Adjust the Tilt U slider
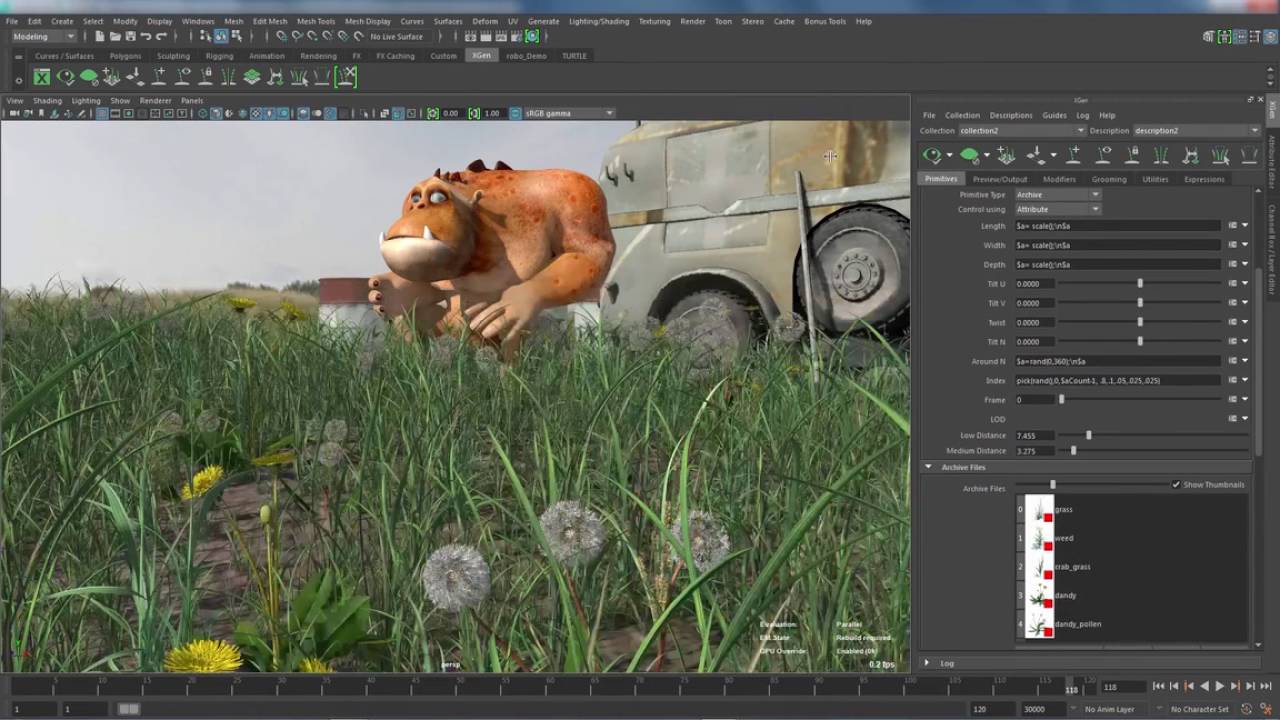Screen dimensions: 1280x720 click(x=1139, y=284)
